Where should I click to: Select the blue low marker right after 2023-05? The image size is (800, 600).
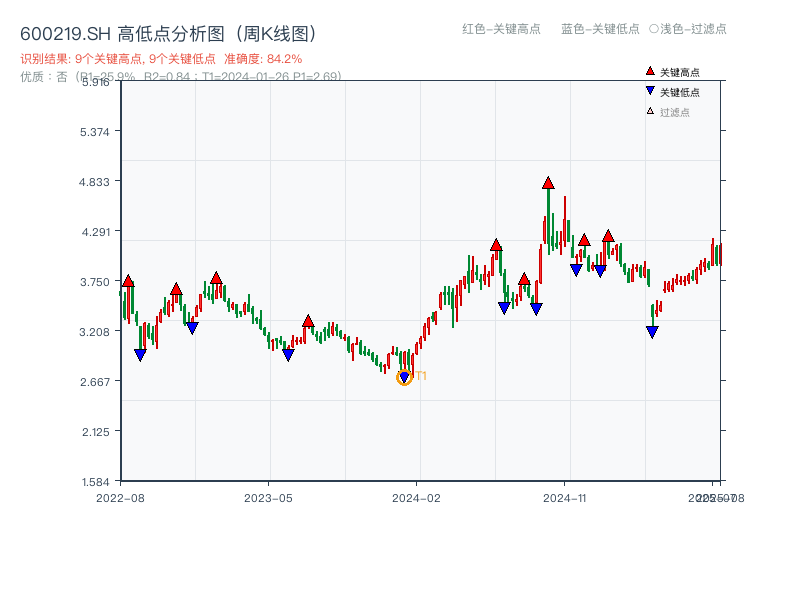(288, 355)
